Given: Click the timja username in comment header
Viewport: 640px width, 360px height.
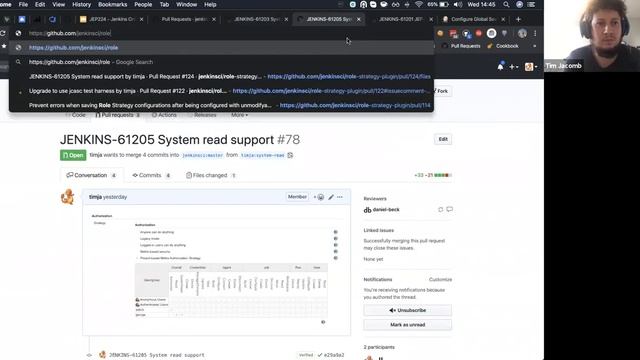Looking at the screenshot, I should [x=95, y=197].
